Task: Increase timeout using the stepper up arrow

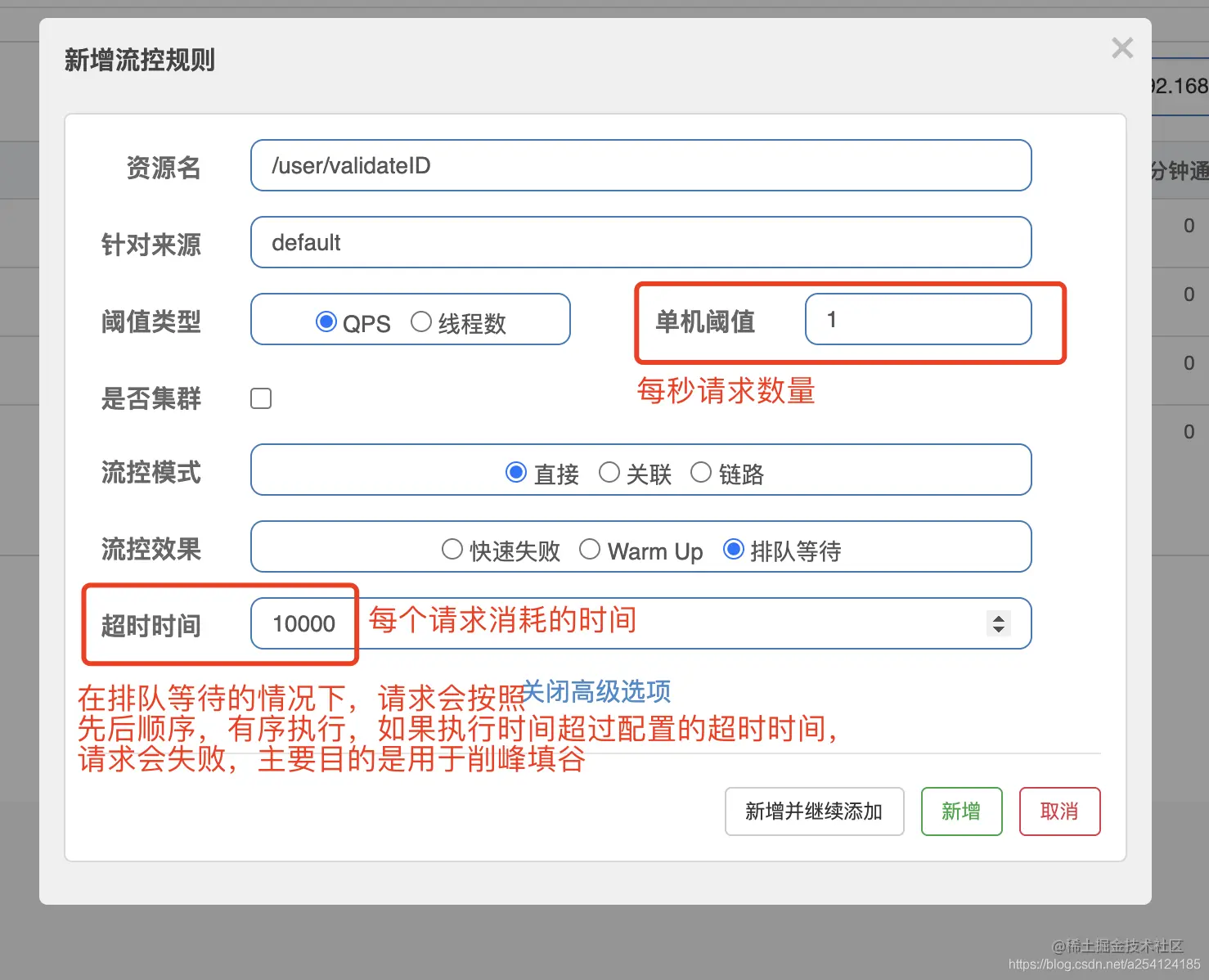Action: 998,616
